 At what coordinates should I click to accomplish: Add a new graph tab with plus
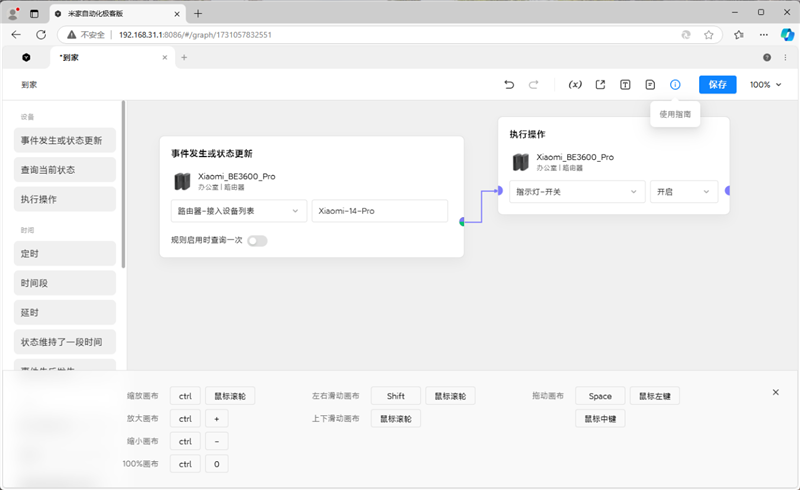coord(184,58)
